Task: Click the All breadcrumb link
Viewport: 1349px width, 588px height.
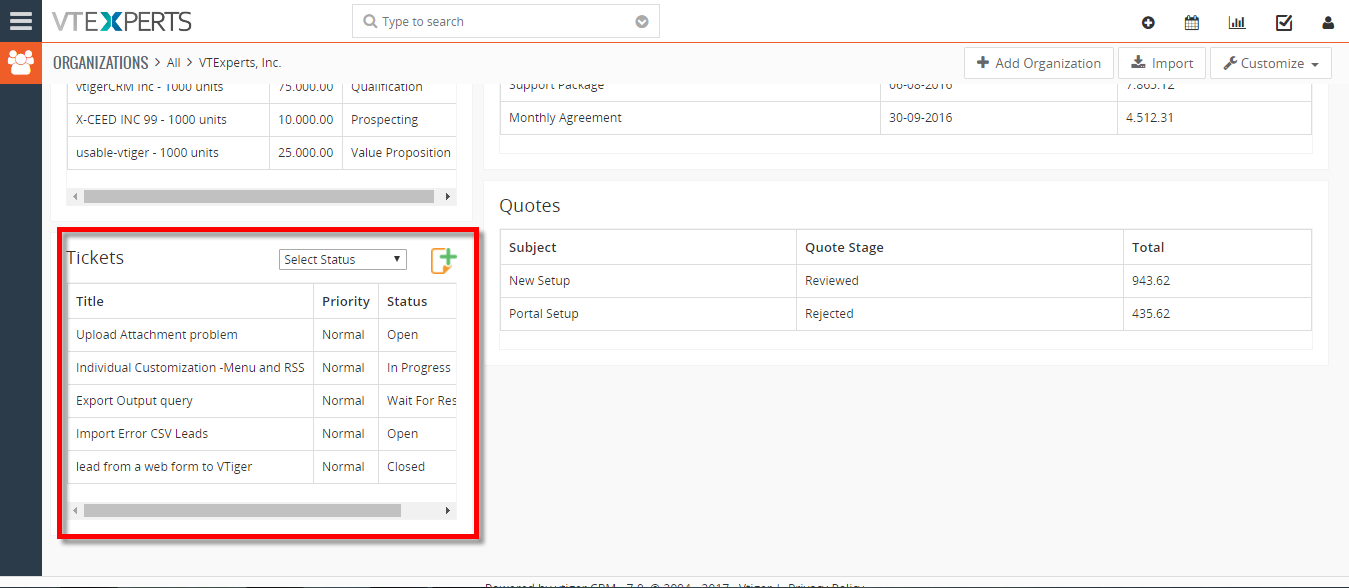Action: click(x=174, y=63)
